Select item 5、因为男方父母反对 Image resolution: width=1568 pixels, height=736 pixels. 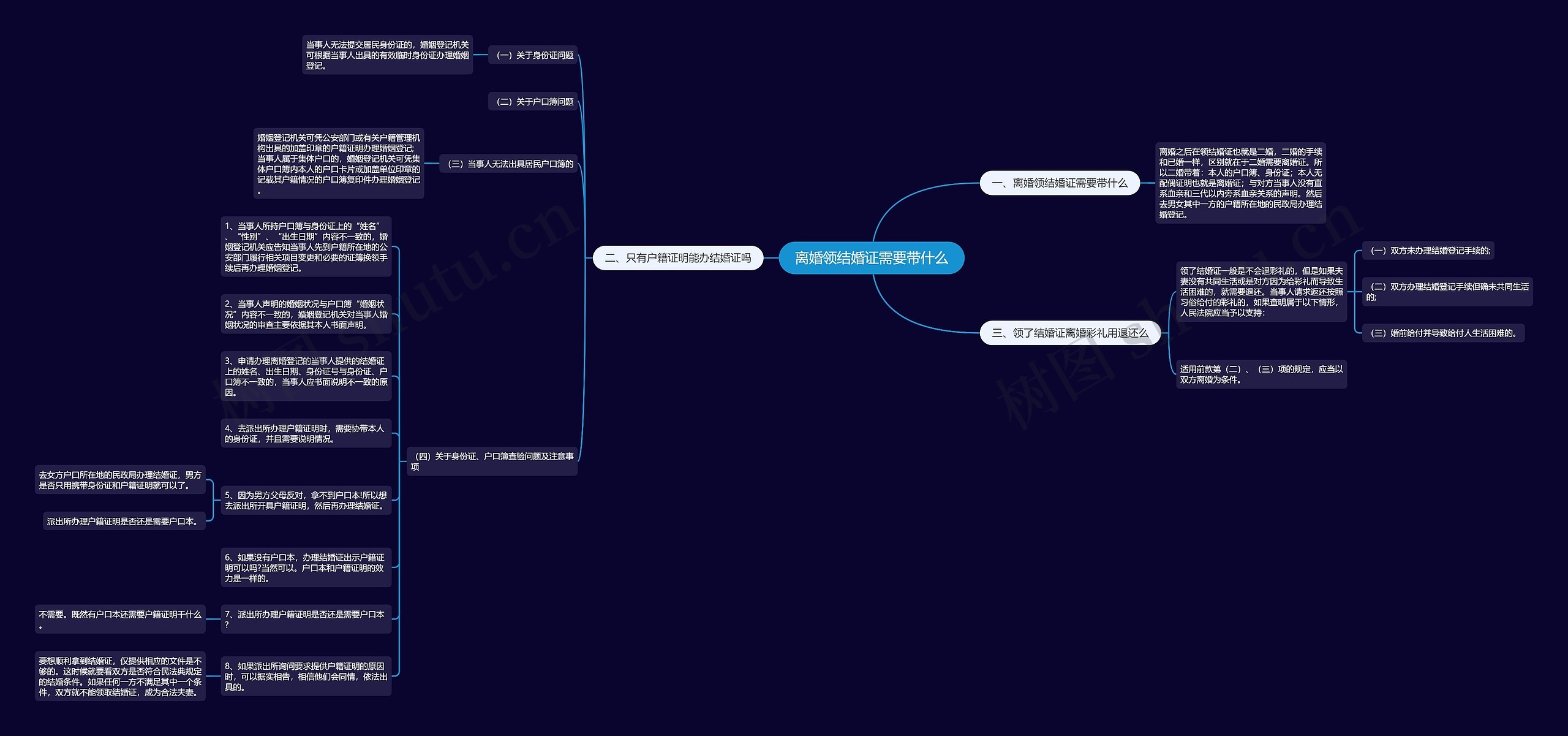306,500
